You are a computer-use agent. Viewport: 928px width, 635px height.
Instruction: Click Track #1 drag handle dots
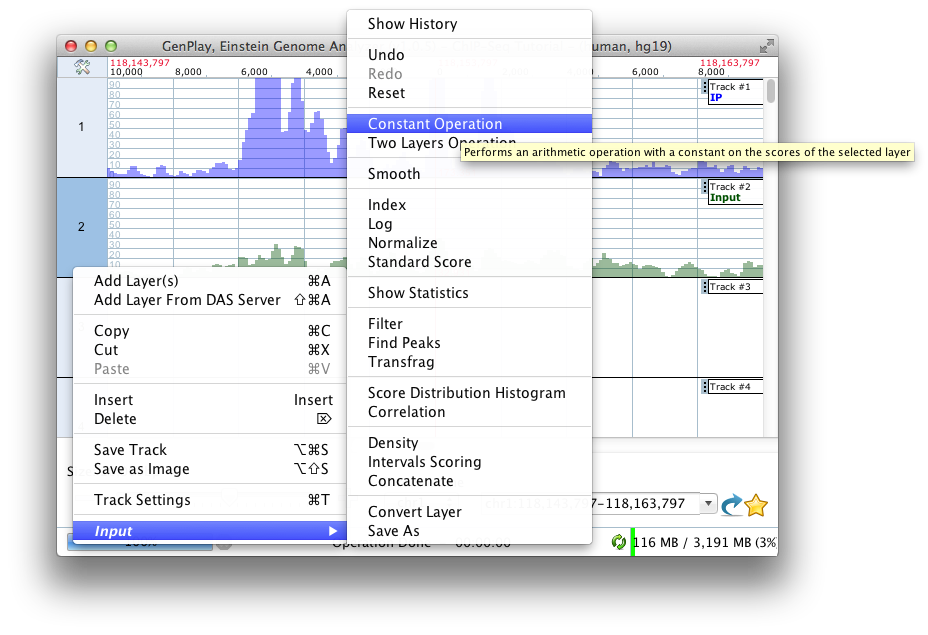tap(704, 87)
